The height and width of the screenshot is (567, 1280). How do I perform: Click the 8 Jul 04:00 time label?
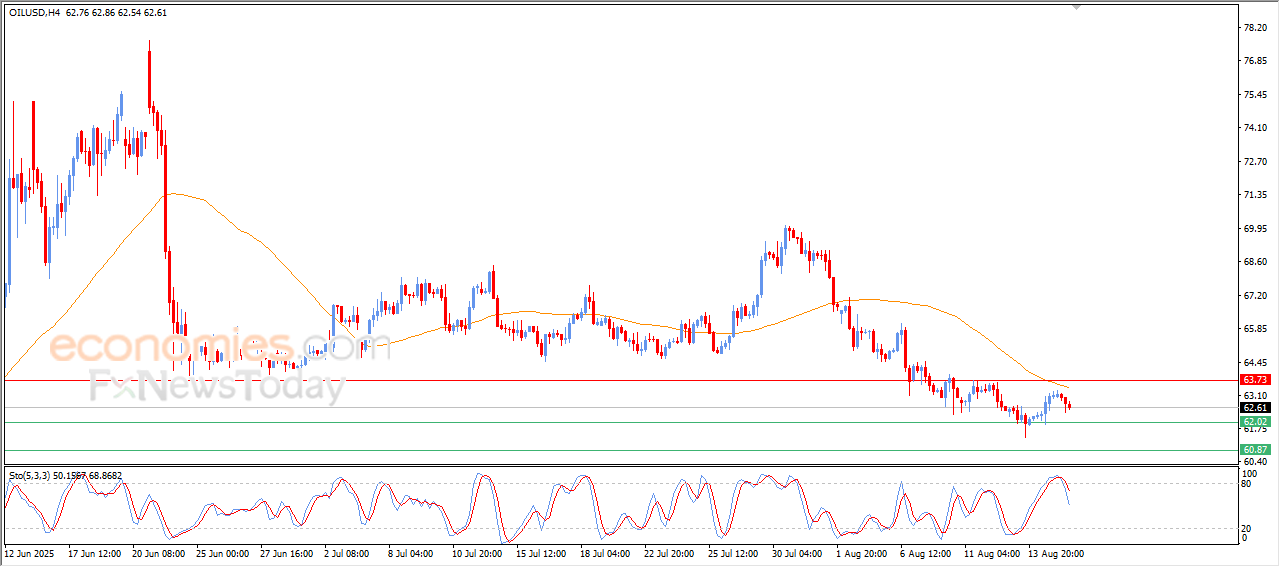click(411, 552)
